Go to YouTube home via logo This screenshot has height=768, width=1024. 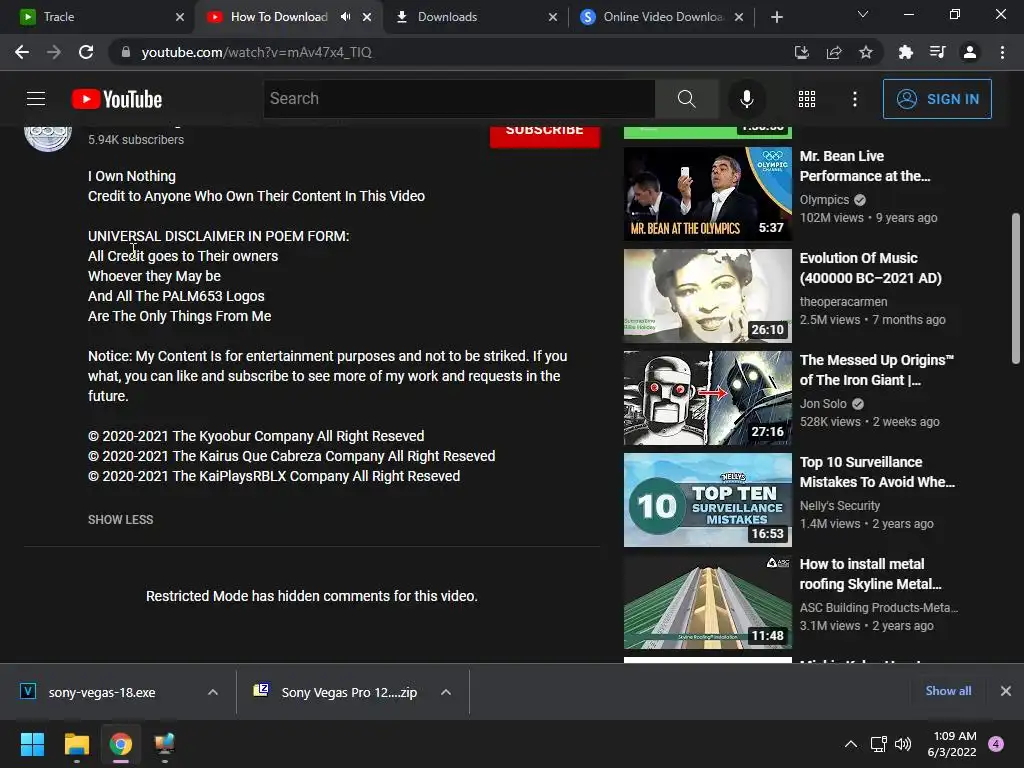pyautogui.click(x=117, y=99)
